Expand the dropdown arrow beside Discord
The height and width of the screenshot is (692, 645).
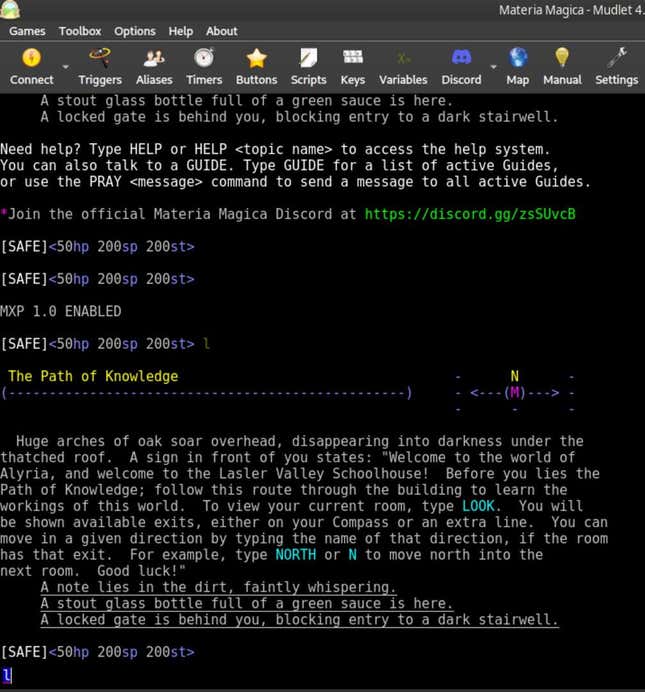(x=493, y=67)
